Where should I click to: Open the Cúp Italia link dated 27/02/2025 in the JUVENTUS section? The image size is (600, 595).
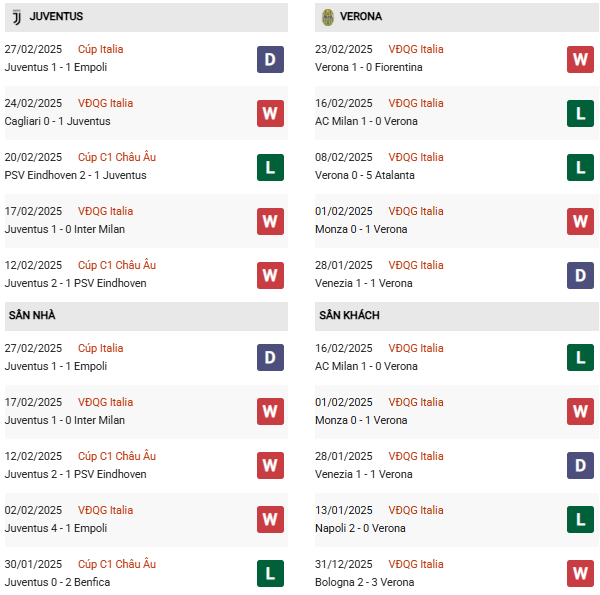[101, 49]
